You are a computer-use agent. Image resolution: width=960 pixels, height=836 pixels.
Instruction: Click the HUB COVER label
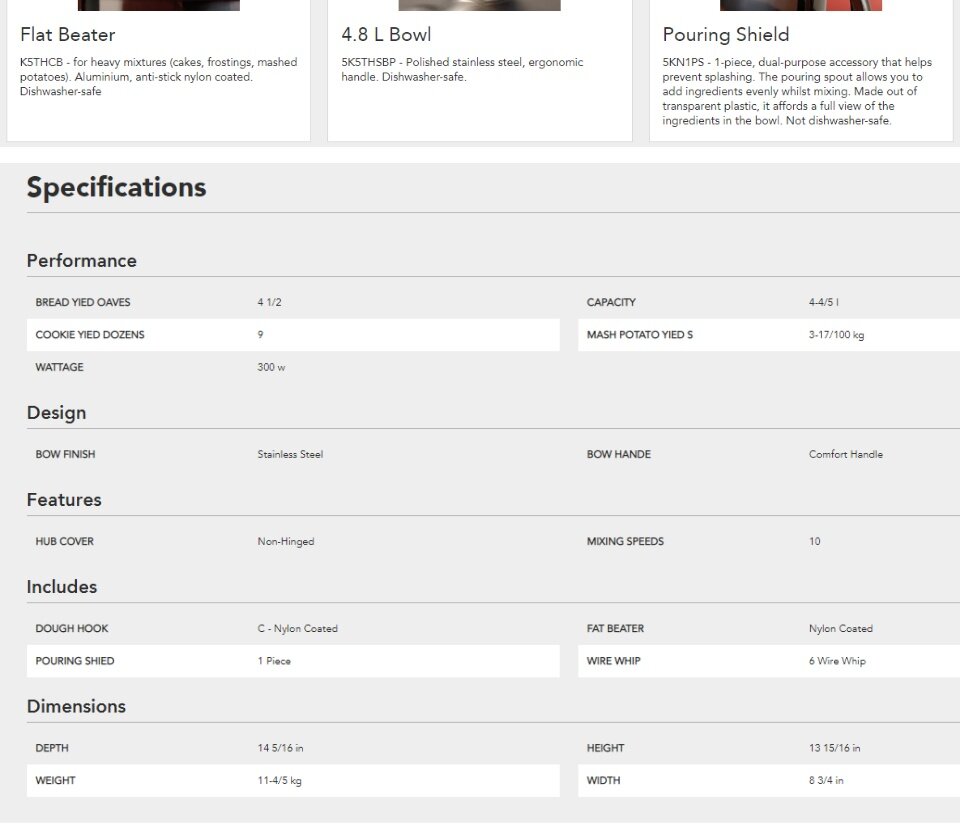click(64, 541)
